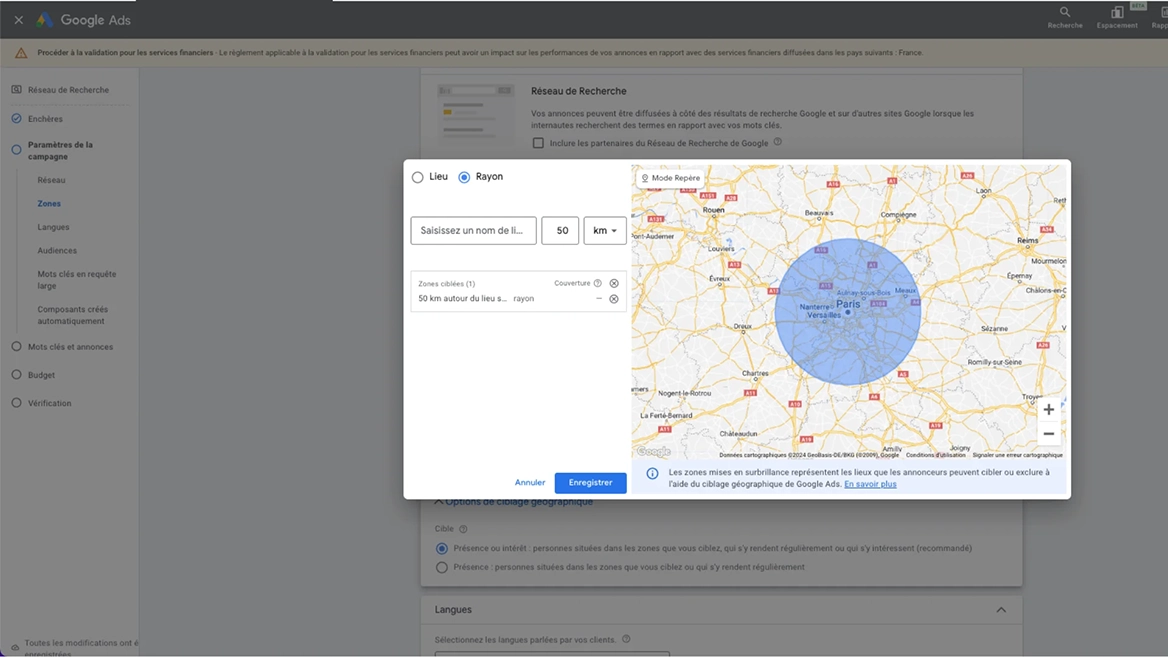Click the Google Ads logo

coord(84,20)
